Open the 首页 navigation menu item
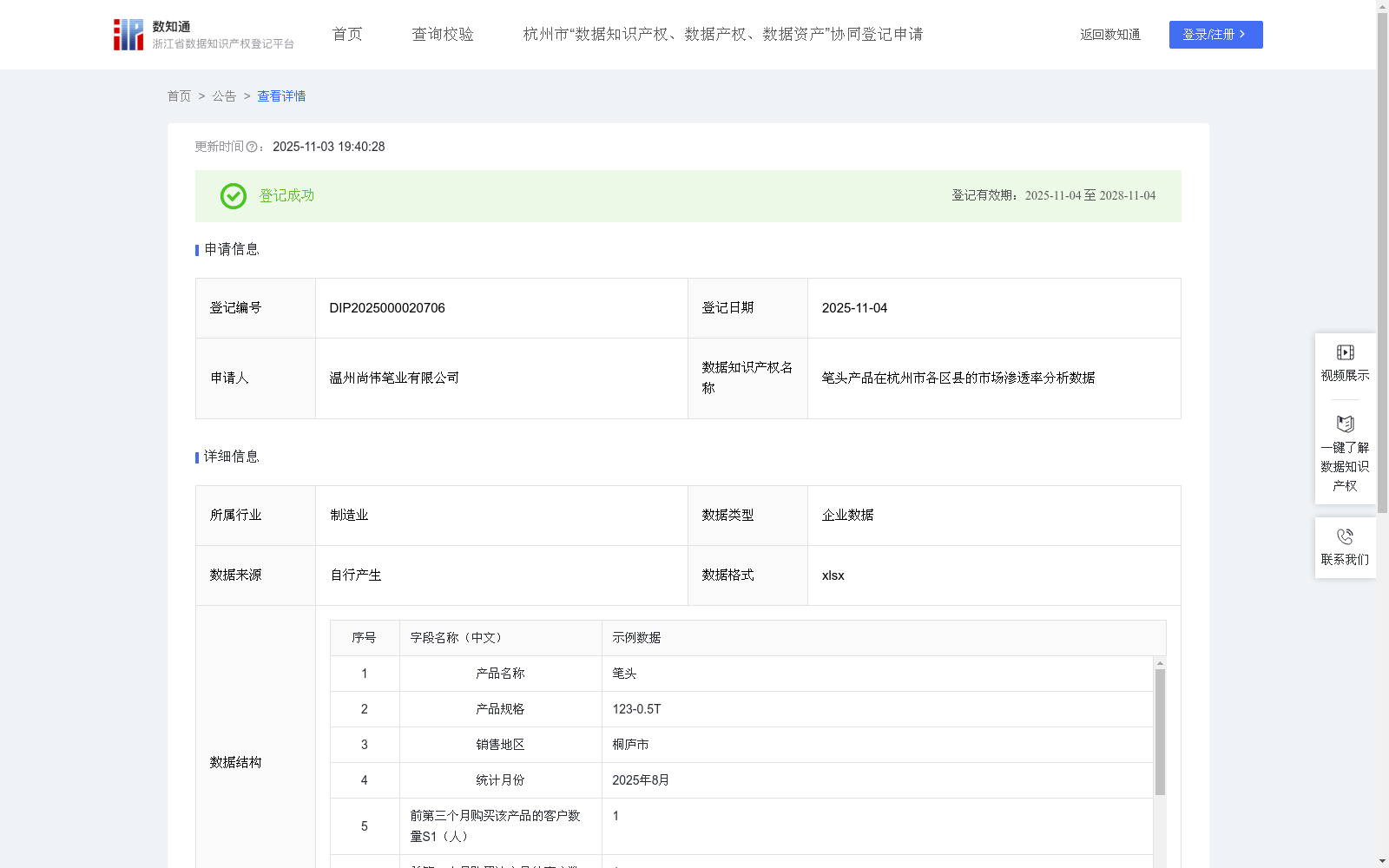Image resolution: width=1389 pixels, height=868 pixels. tap(347, 35)
